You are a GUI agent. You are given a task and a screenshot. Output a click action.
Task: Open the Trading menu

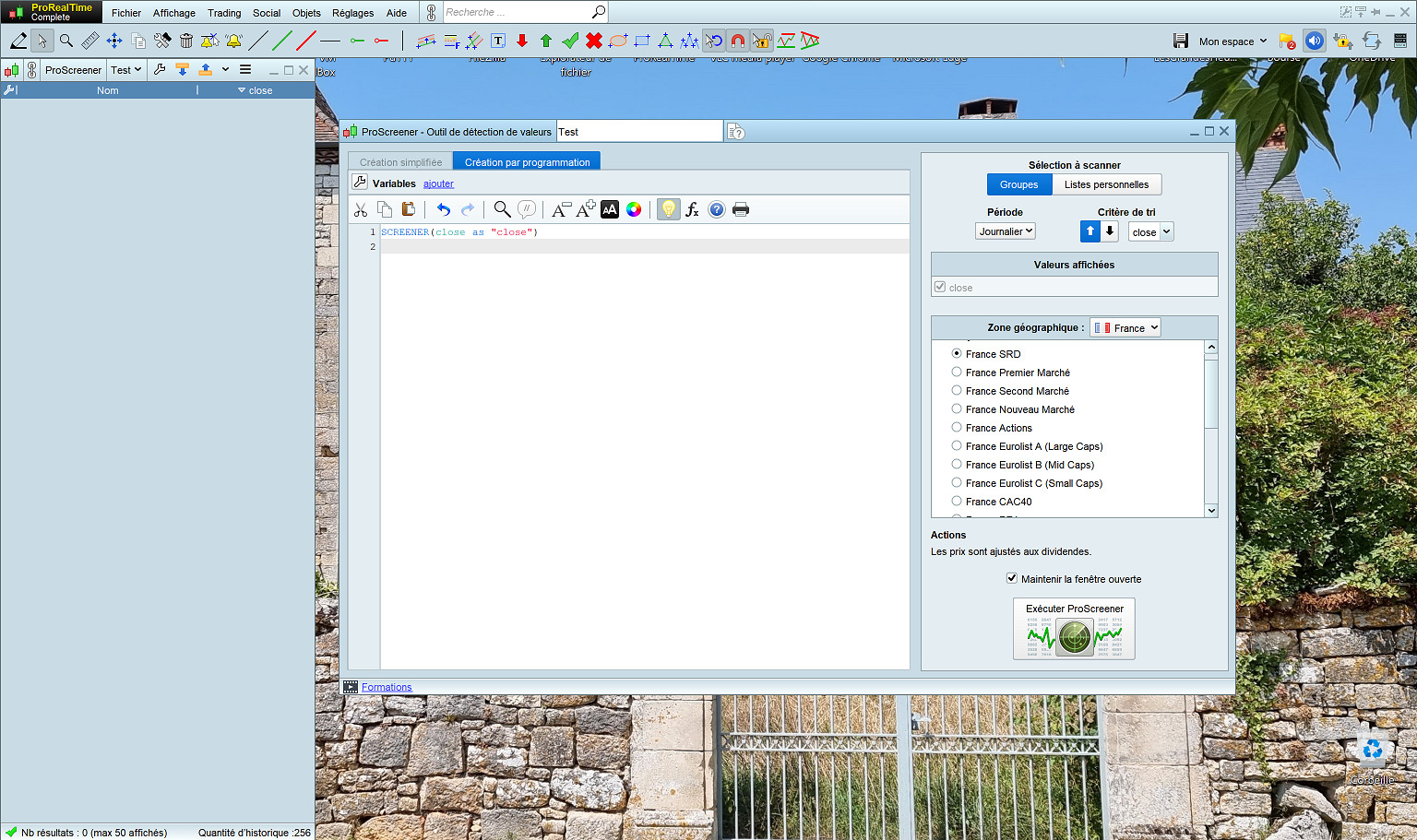(x=224, y=13)
